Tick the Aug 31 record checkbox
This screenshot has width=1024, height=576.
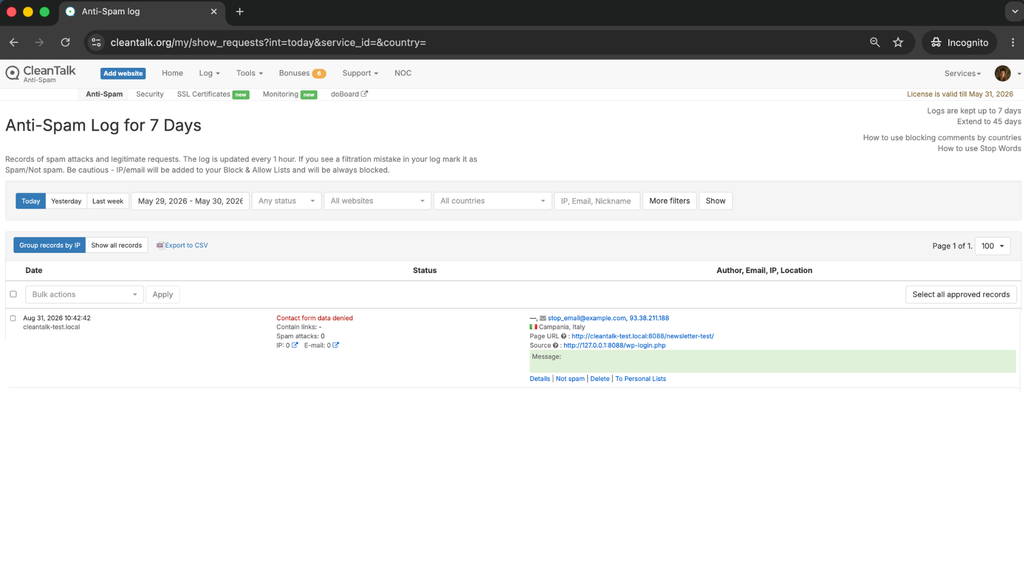click(13, 318)
